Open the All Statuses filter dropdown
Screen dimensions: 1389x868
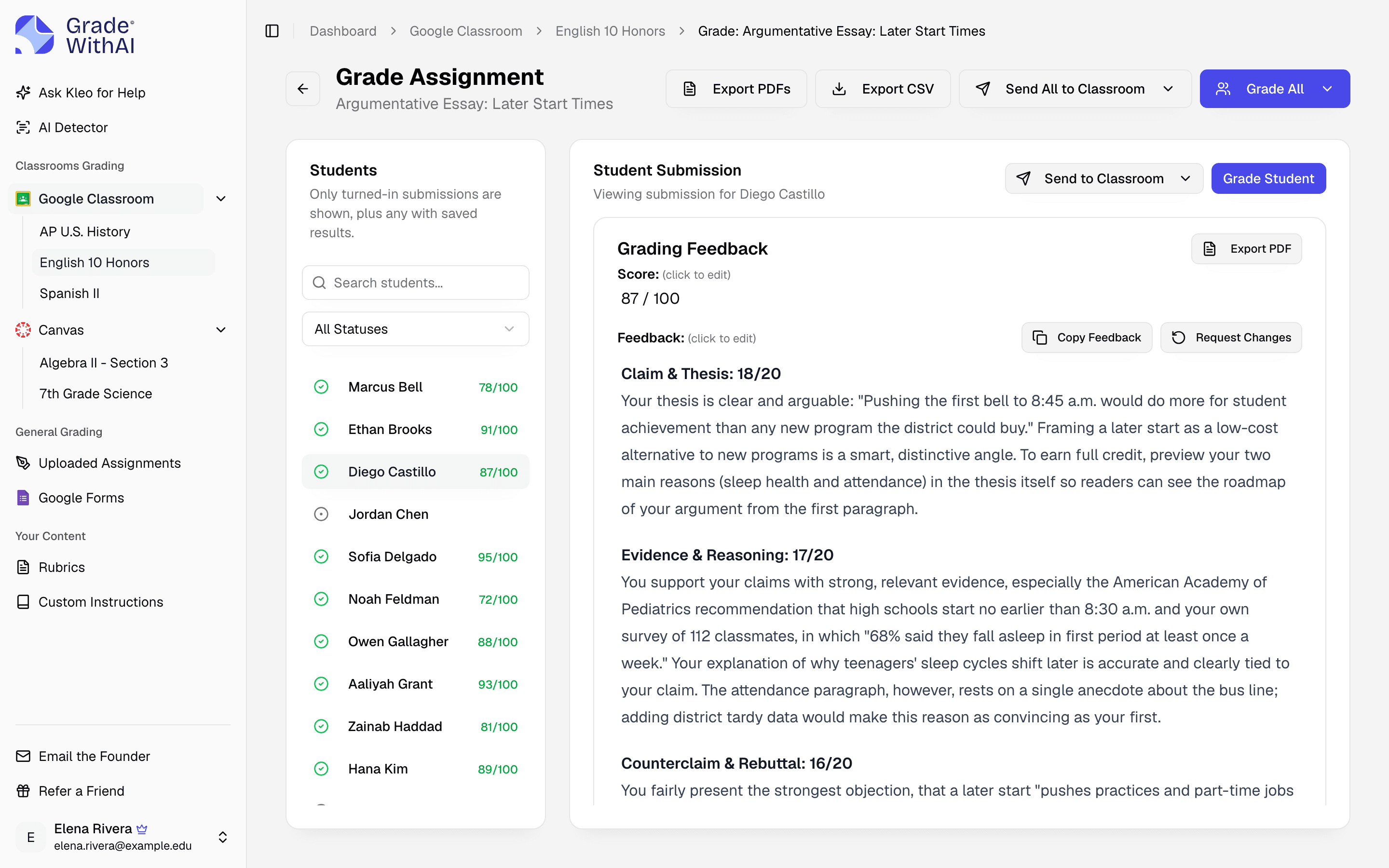[x=416, y=329]
